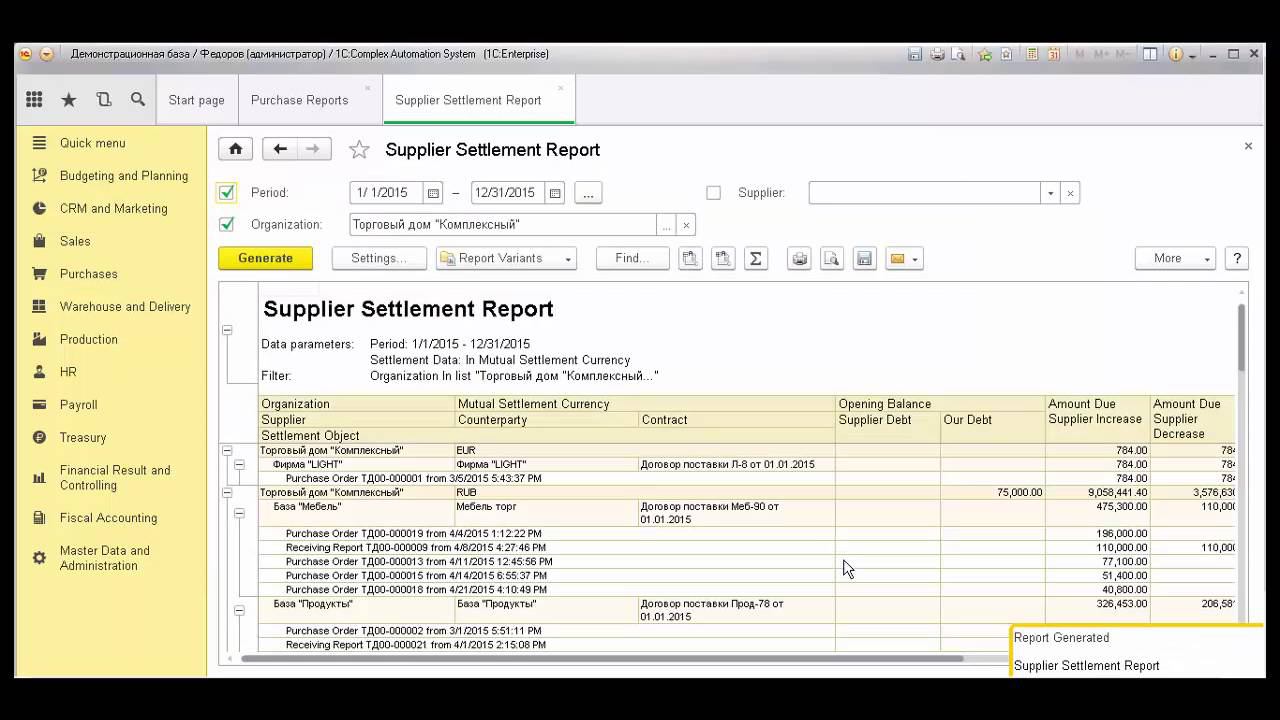Enable the Supplier filter checkbox

point(713,193)
